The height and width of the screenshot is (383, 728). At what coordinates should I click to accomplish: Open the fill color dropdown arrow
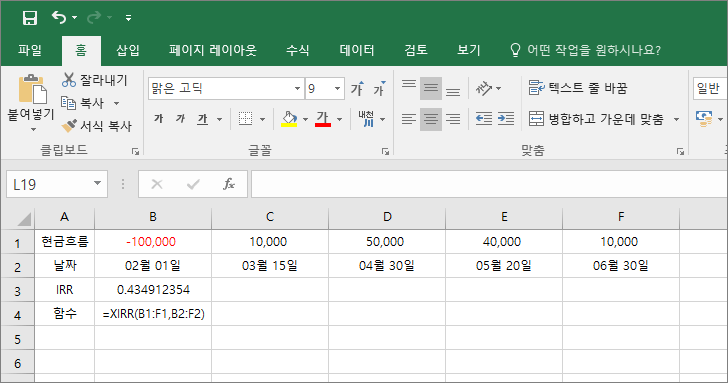305,119
